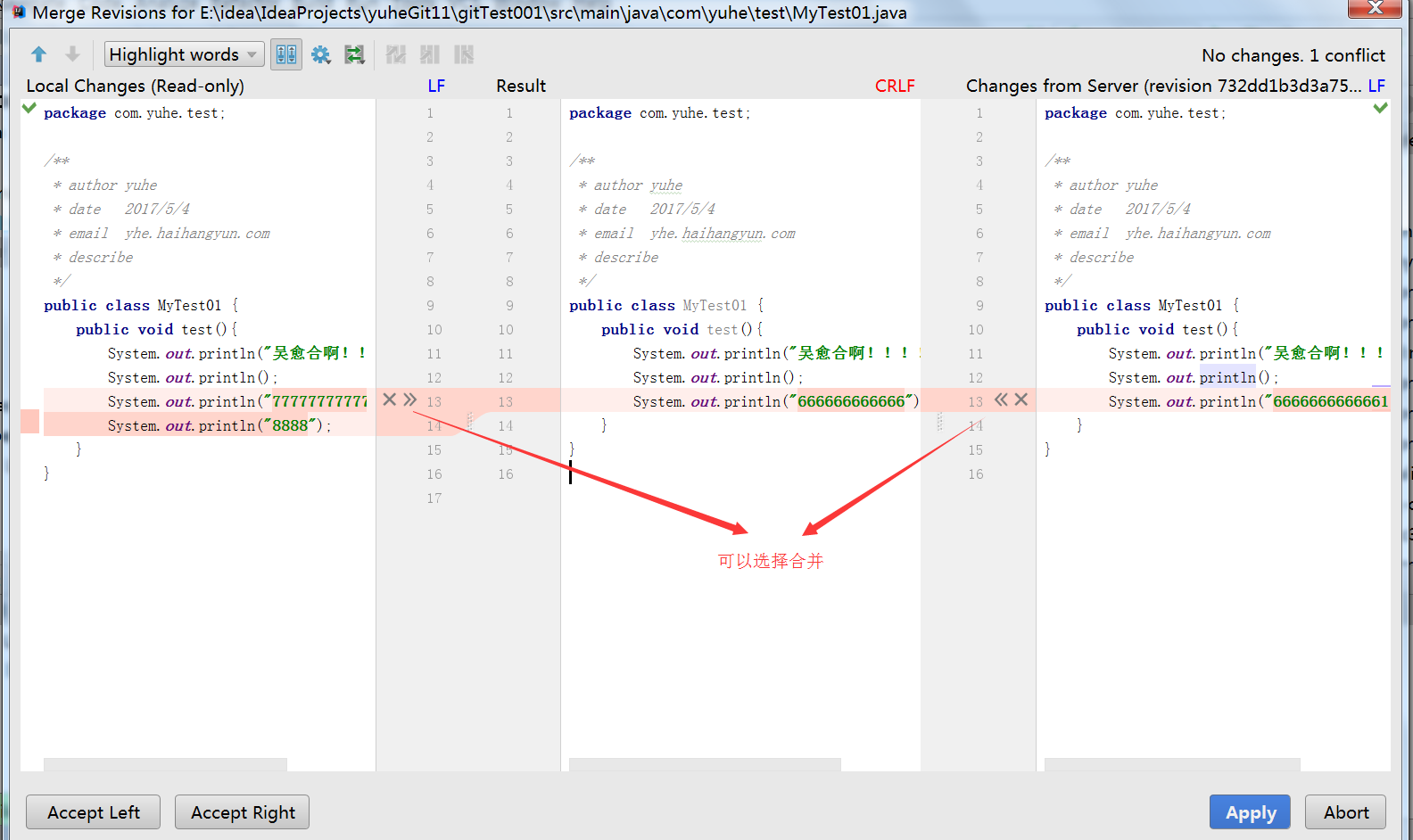Click 'public void test()' in Local Changes pane

156,329
